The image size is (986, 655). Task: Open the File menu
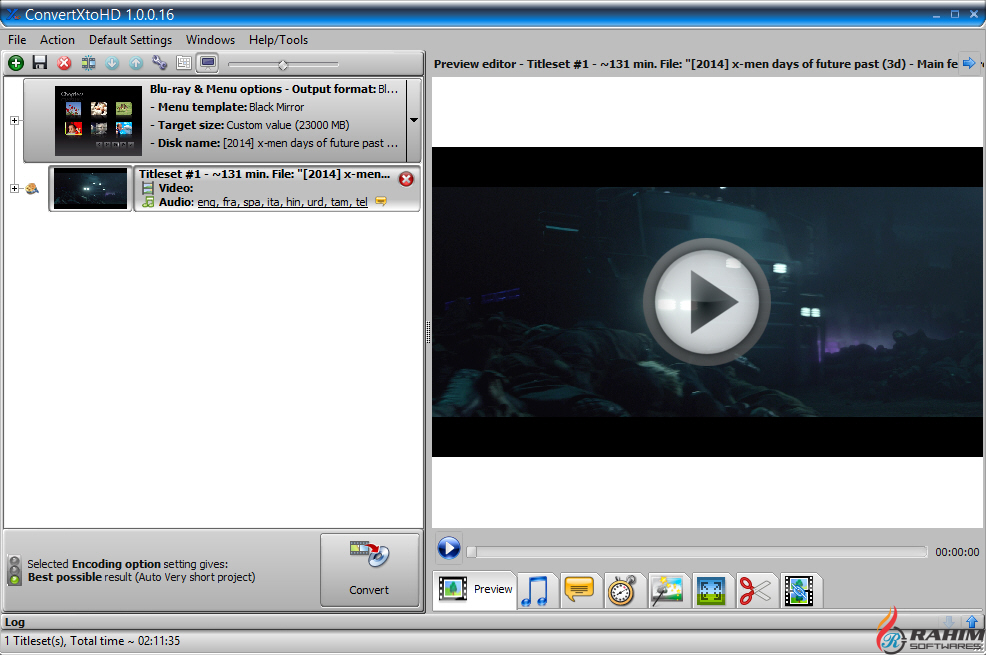coord(17,40)
